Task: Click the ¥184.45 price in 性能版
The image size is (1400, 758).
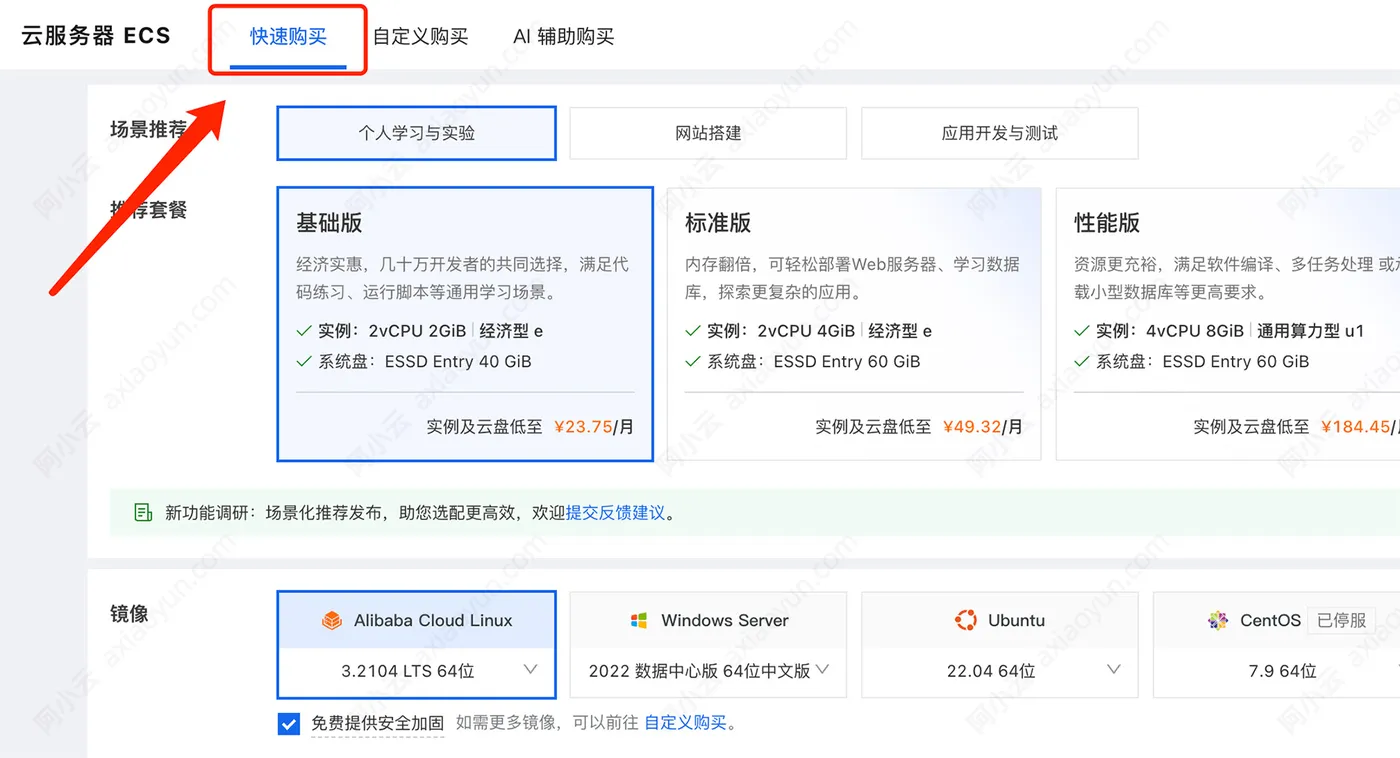Action: tap(1355, 427)
